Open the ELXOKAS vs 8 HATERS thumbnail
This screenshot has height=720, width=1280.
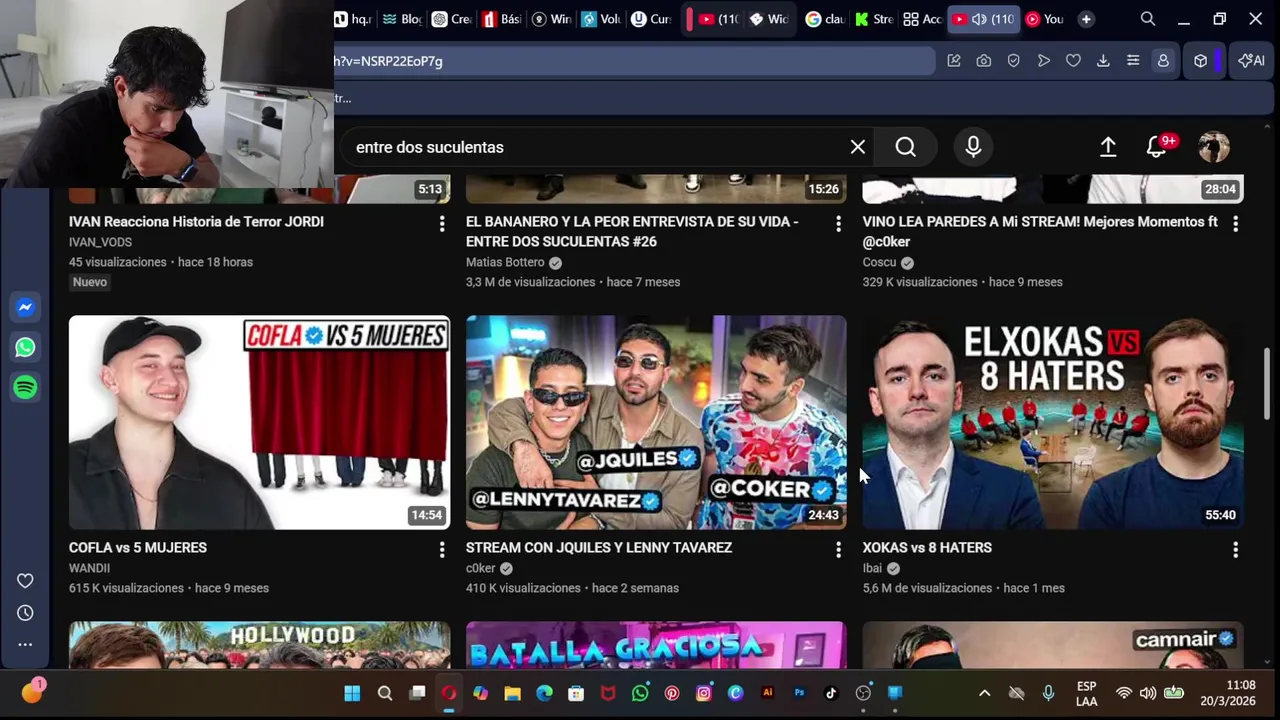[1053, 422]
